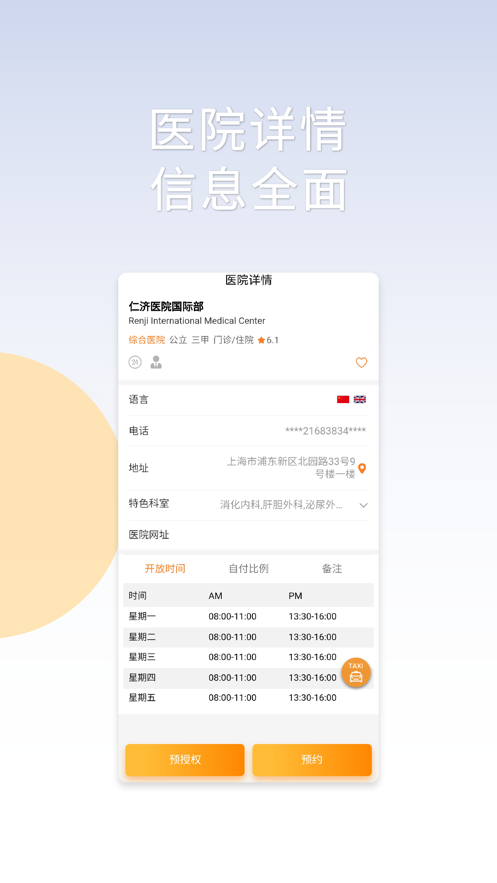Switch to the 备注 tab

[332, 569]
